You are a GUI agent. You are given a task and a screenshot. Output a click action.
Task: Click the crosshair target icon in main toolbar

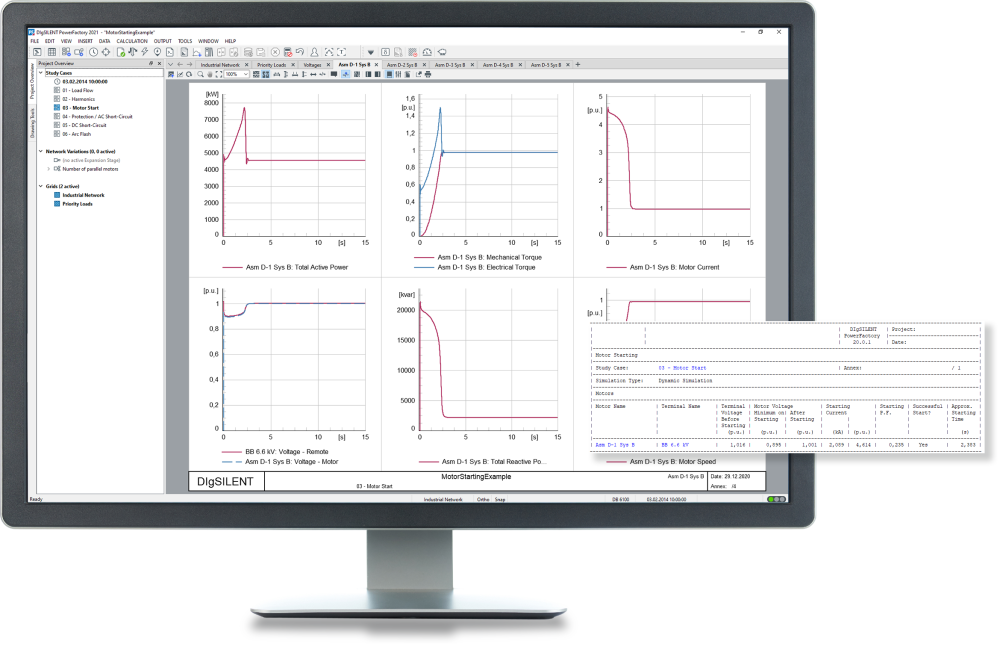point(105,52)
